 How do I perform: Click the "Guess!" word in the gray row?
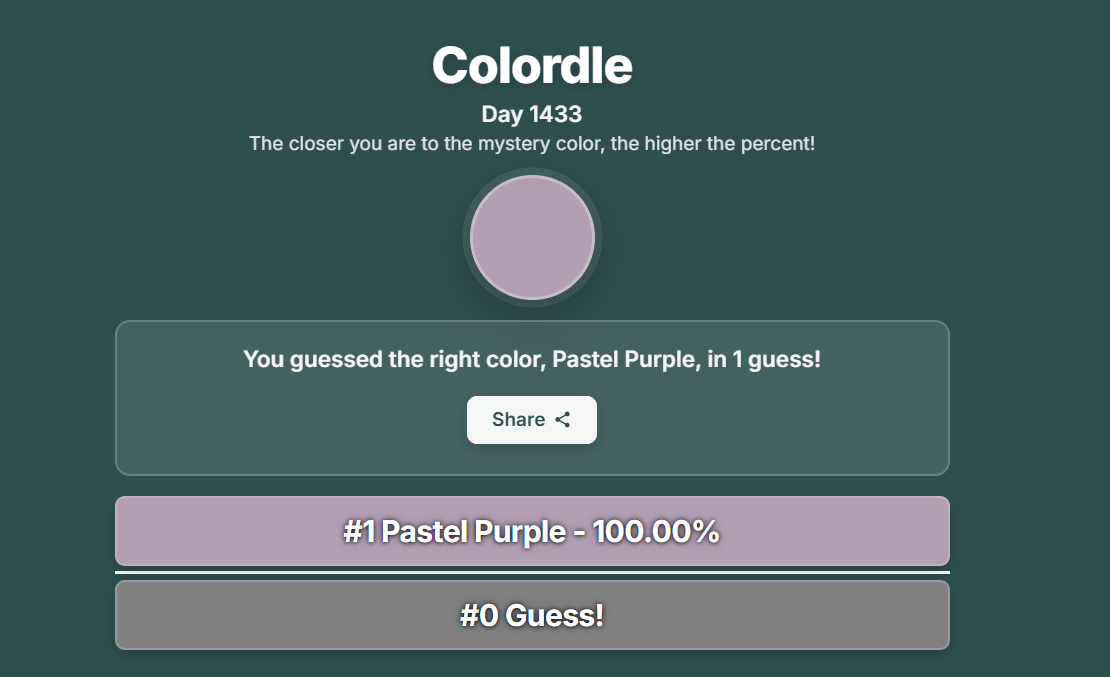click(x=555, y=615)
